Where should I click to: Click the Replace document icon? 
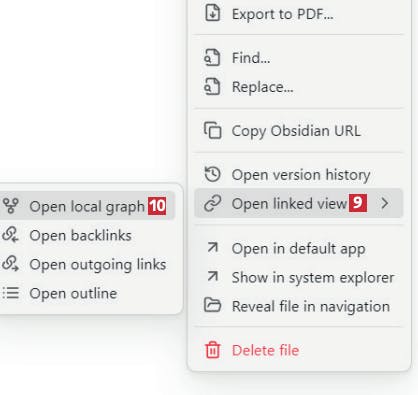212,87
